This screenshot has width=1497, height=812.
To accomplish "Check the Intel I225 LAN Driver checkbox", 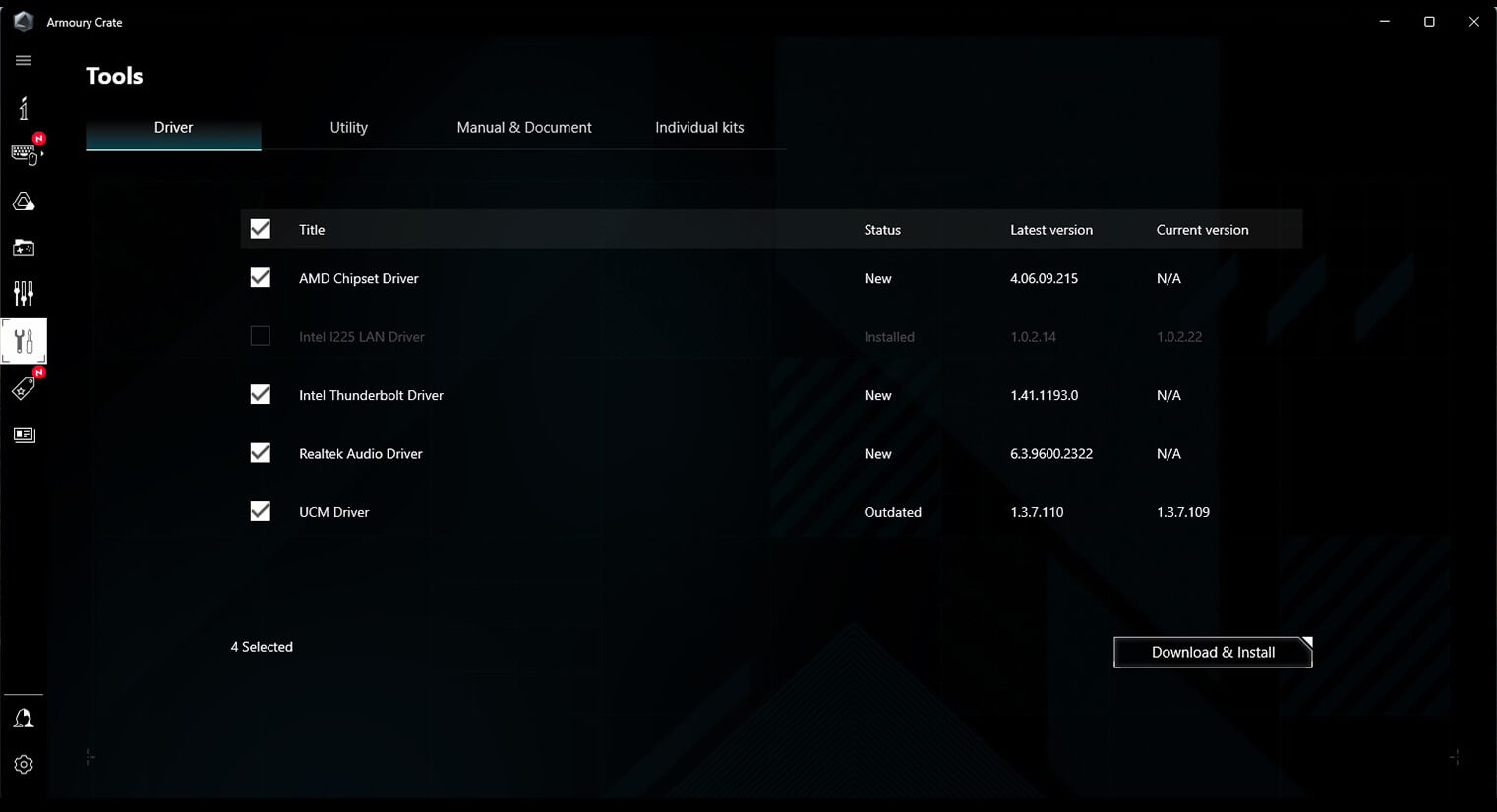I will coord(260,336).
